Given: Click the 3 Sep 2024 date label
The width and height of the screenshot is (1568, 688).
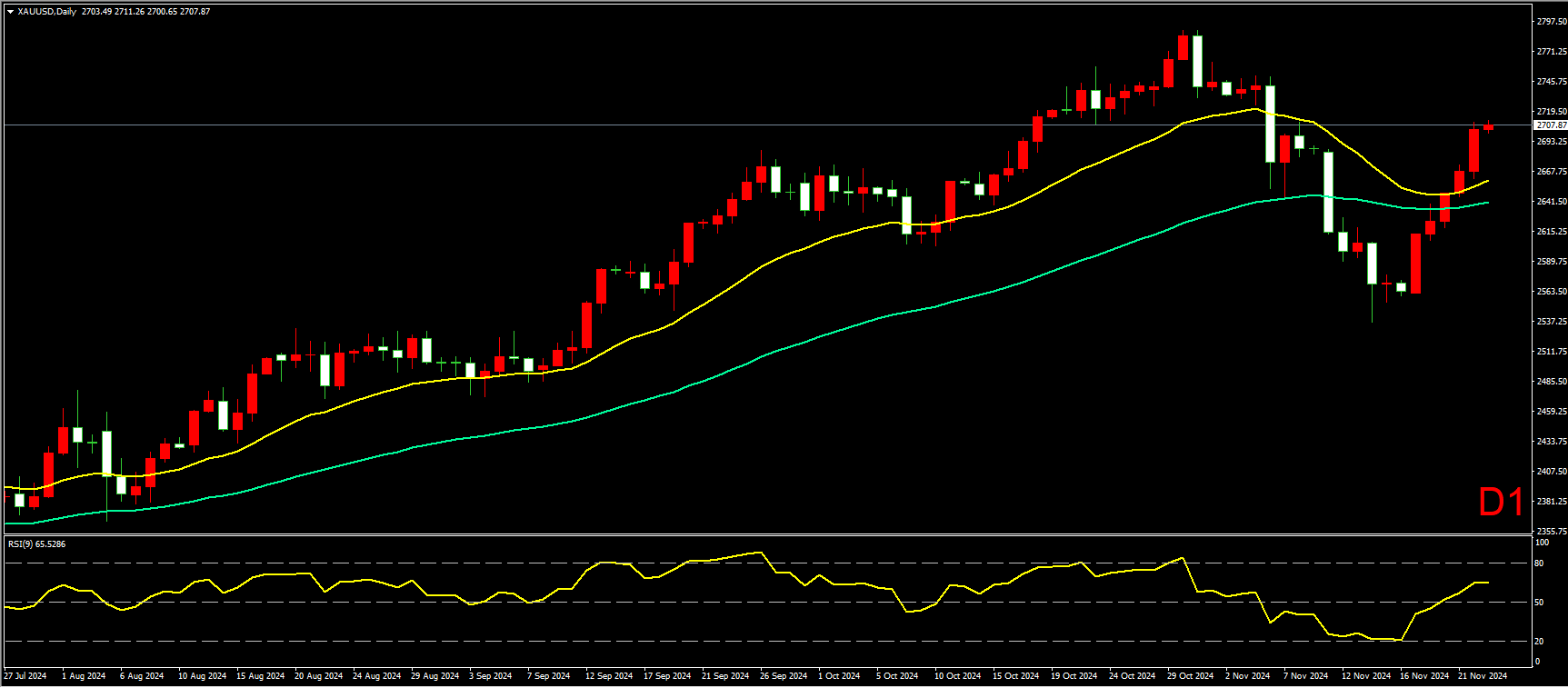Looking at the screenshot, I should point(491,675).
